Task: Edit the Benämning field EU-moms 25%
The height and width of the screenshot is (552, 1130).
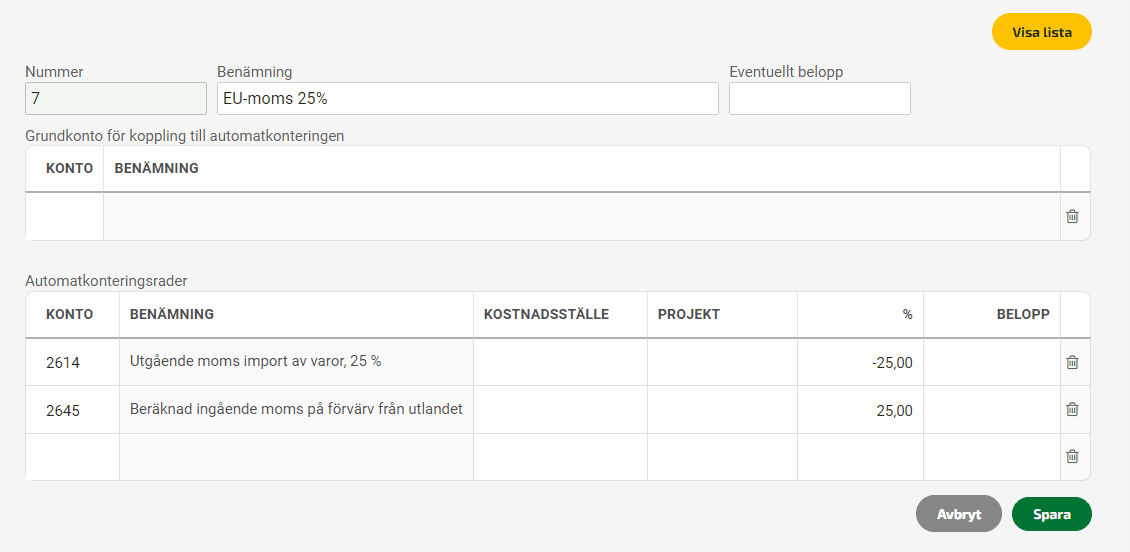Action: click(468, 99)
